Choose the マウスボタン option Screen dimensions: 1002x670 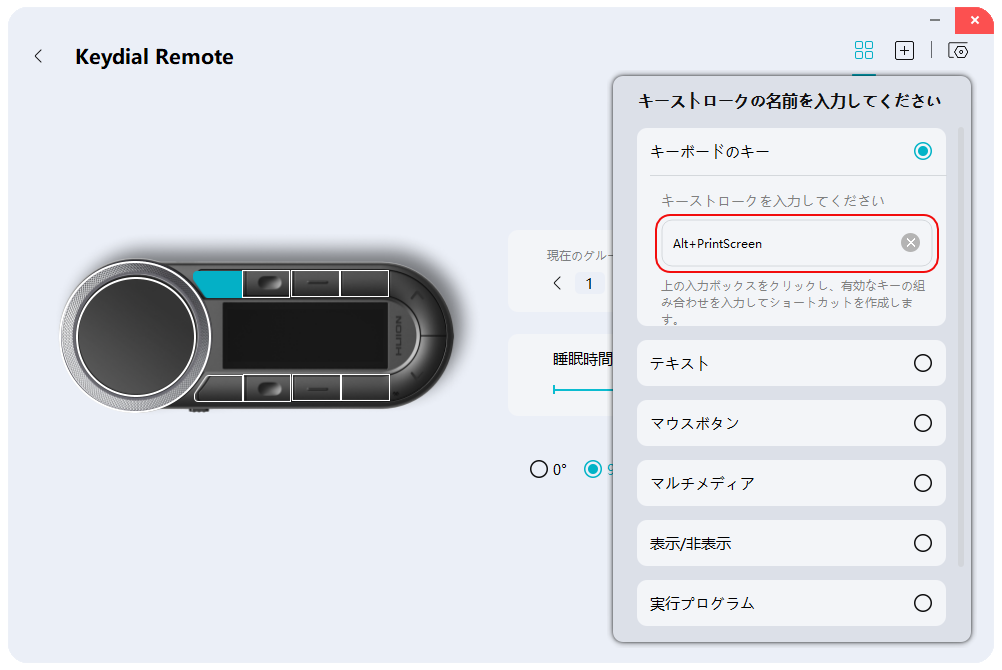point(790,423)
